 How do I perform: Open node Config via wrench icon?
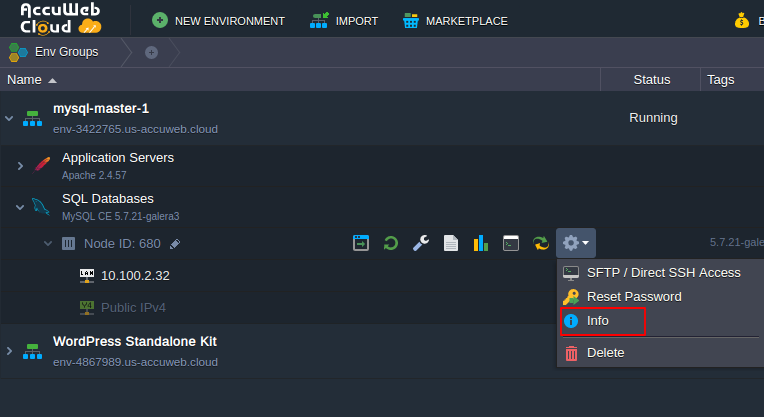pyautogui.click(x=421, y=243)
